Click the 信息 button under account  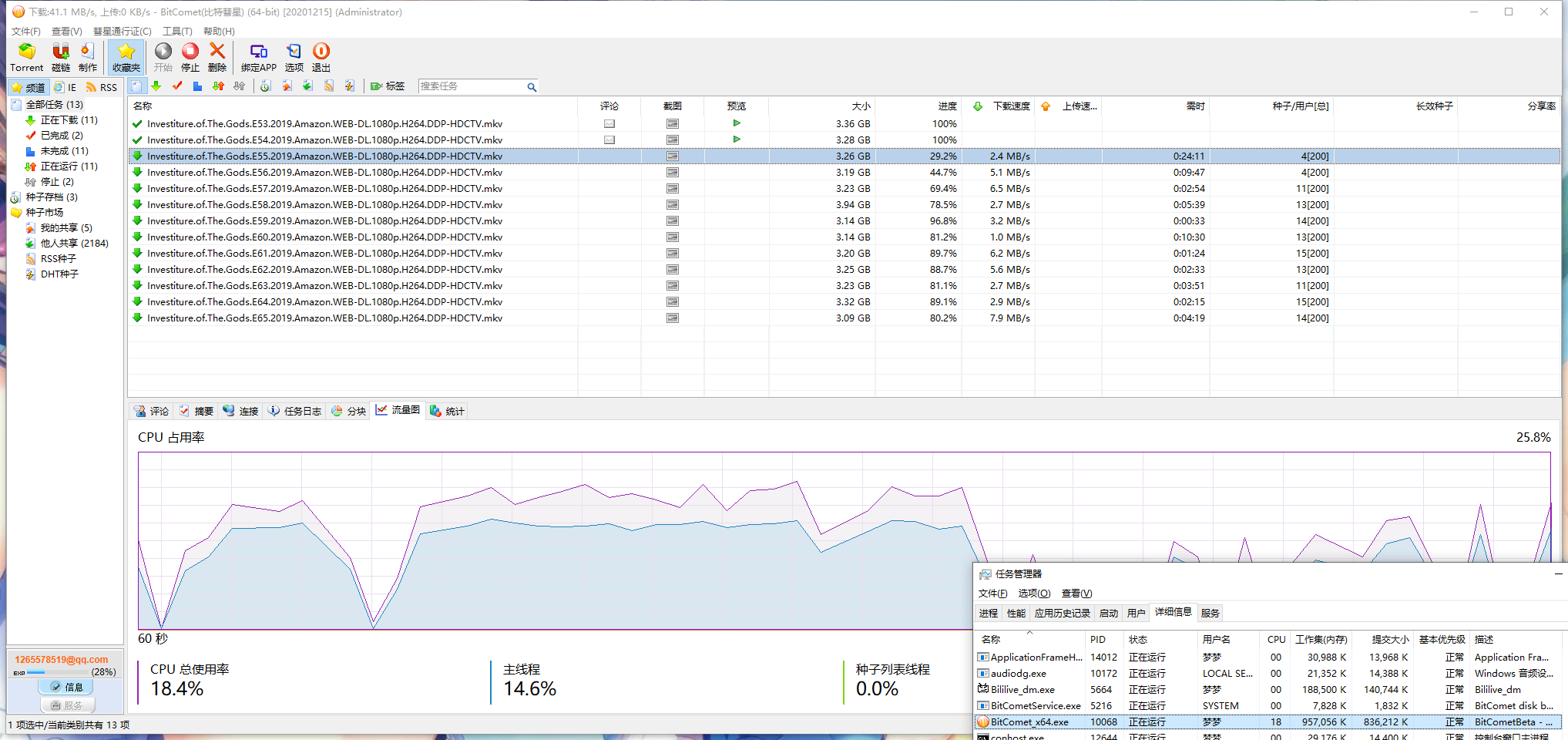67,687
